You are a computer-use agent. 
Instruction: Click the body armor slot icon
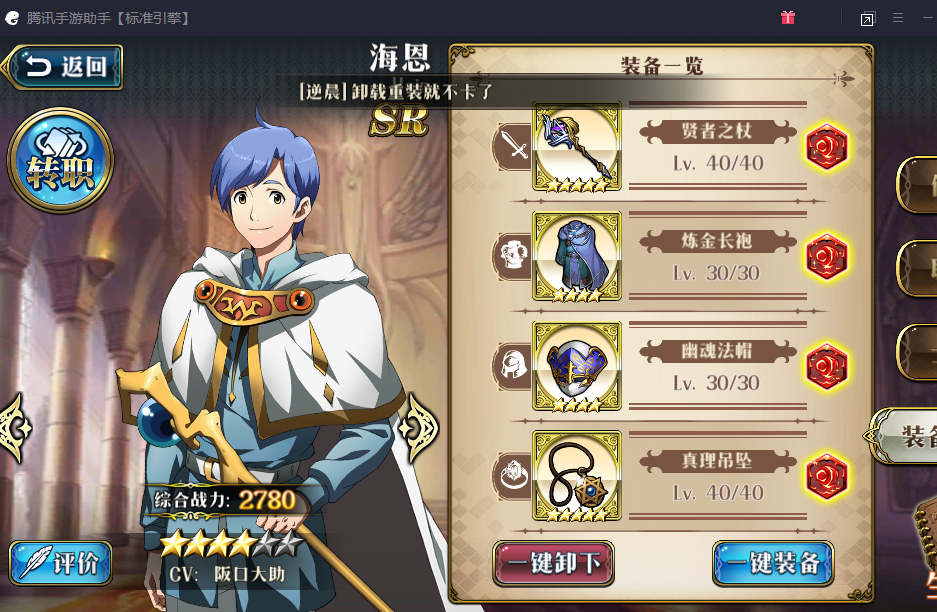(513, 256)
